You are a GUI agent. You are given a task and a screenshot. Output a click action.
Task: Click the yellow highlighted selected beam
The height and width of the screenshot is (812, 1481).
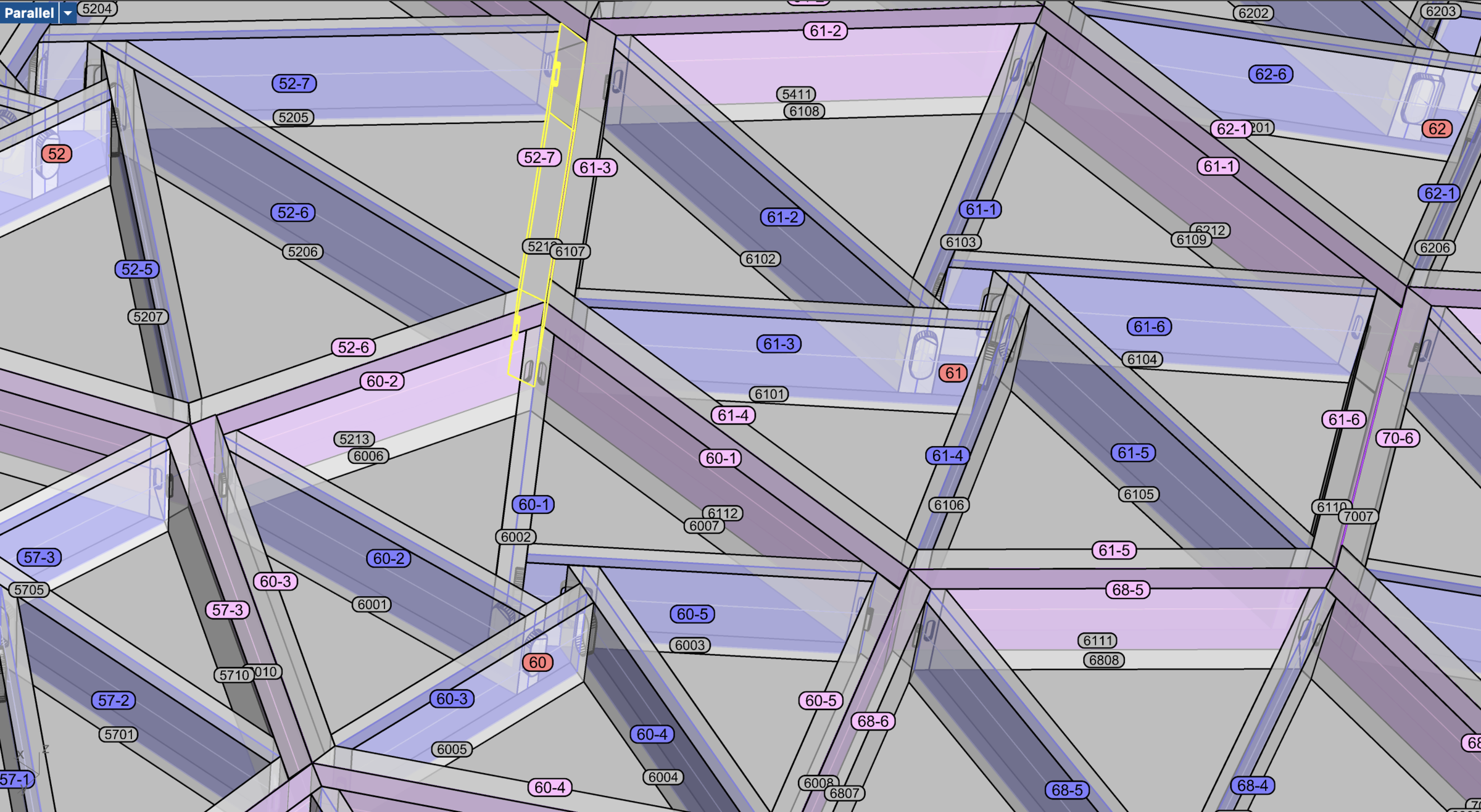546,204
